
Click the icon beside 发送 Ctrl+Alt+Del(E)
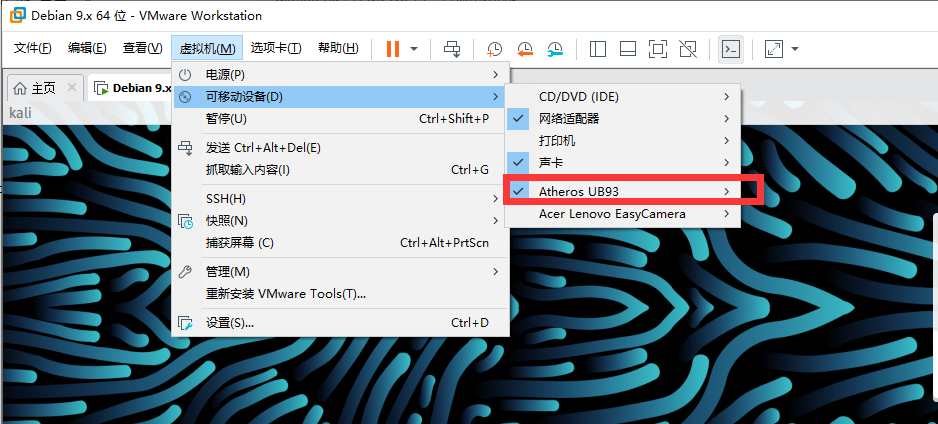point(185,148)
